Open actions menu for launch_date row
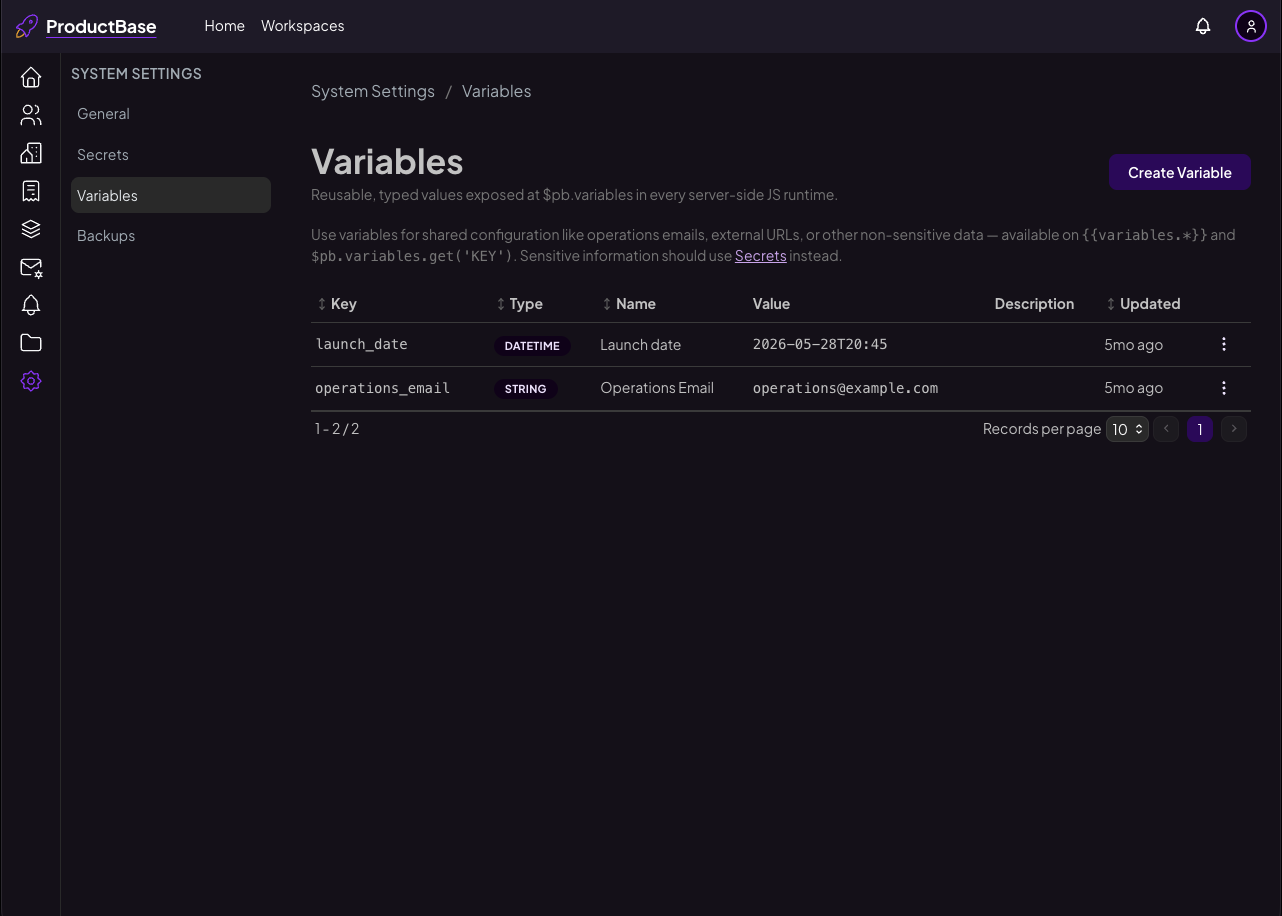This screenshot has height=916, width=1282. coord(1224,344)
